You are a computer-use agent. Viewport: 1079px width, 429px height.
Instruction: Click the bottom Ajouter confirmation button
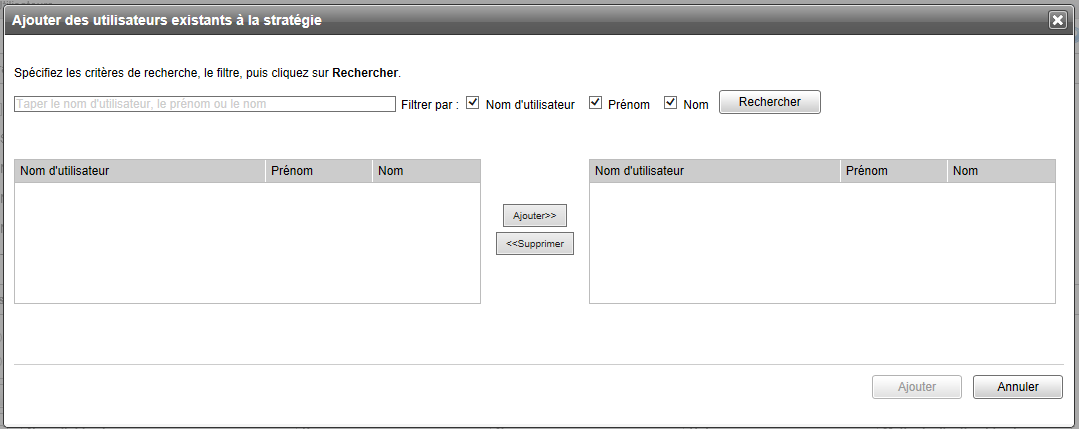[x=917, y=387]
